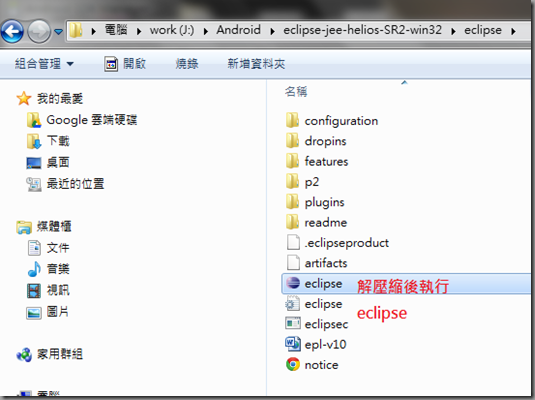535x400 pixels.
Task: Click the 新增資料夾 button
Action: click(256, 63)
